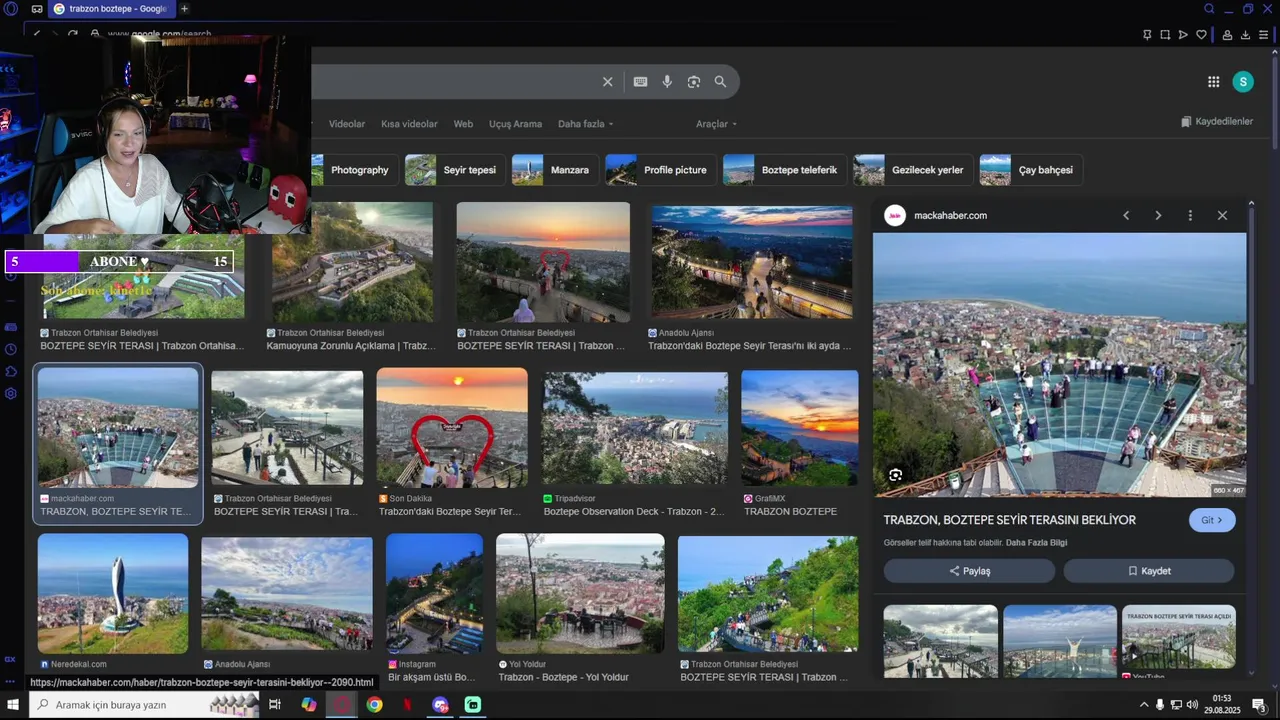
Task: Switch to Kısa videolar tab
Action: [x=409, y=124]
